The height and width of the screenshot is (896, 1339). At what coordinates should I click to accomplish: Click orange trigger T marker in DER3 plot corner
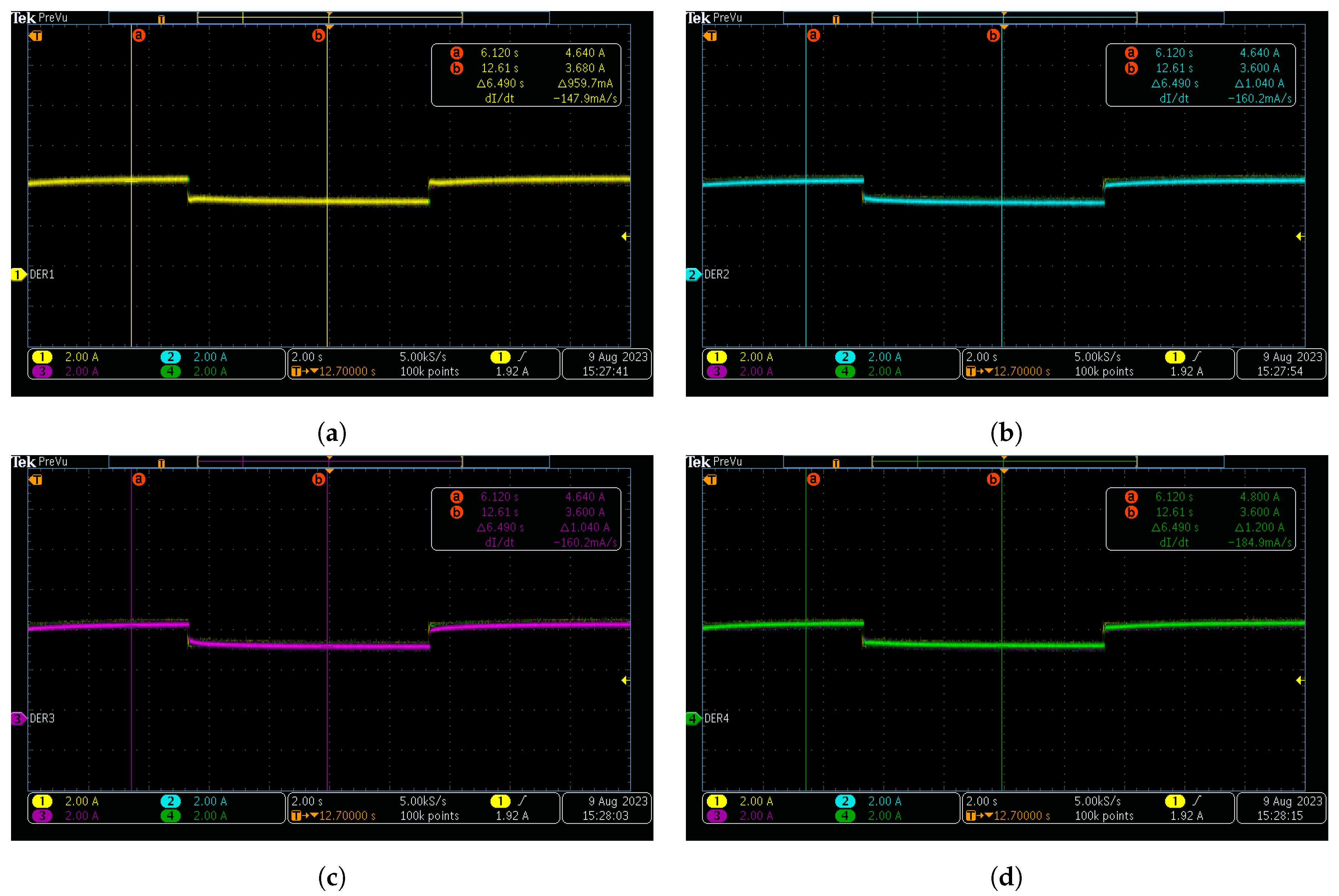point(36,479)
